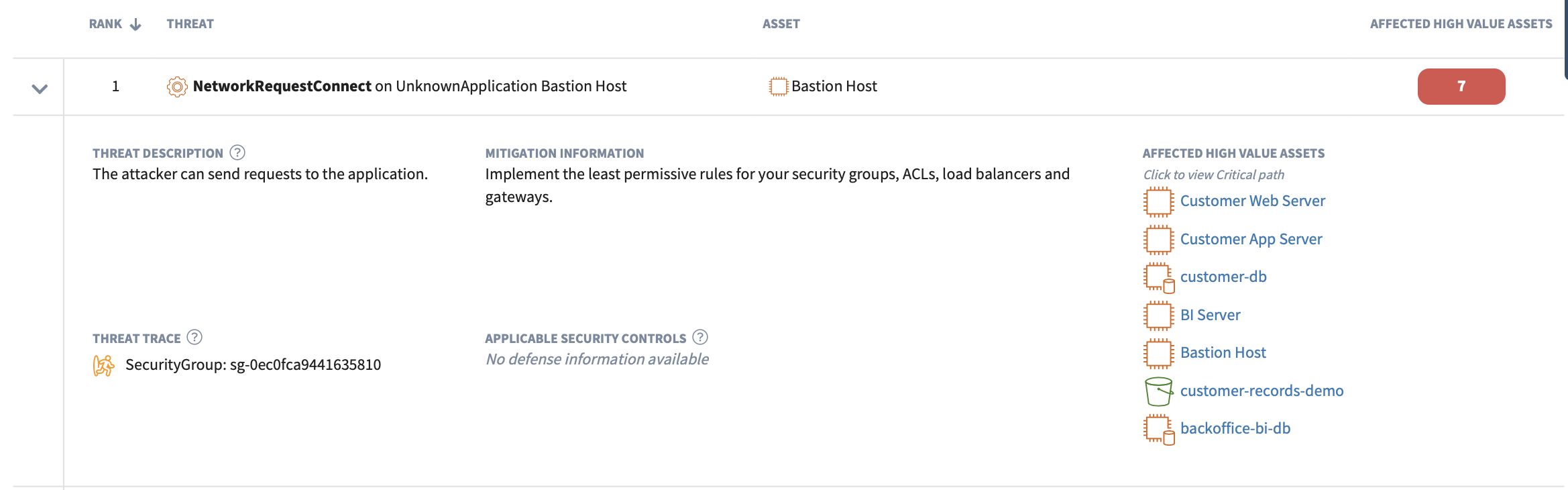The width and height of the screenshot is (1568, 490).
Task: Click the red badge showing 7 assets
Action: [1461, 87]
